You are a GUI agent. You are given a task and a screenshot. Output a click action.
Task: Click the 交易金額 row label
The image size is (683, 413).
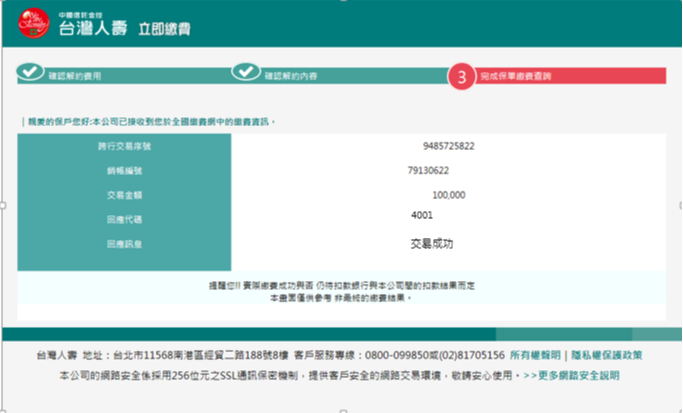(x=124, y=195)
